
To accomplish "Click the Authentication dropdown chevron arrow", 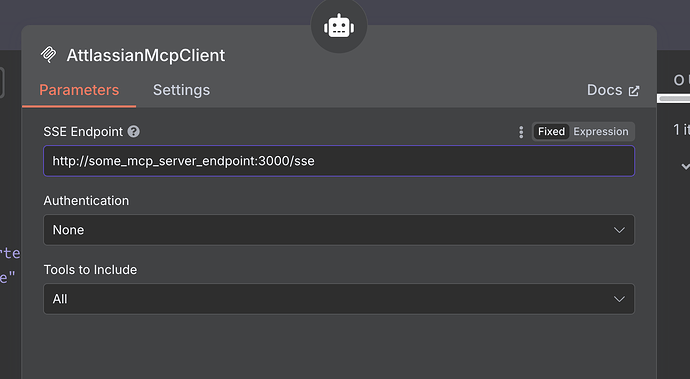I will [x=619, y=230].
